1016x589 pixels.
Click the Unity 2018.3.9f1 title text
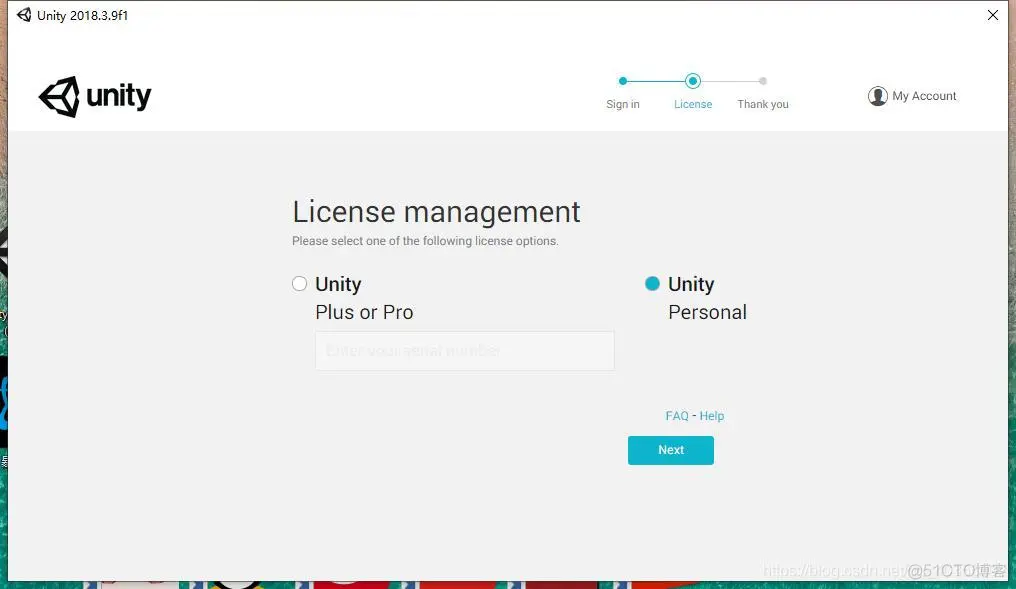(82, 16)
